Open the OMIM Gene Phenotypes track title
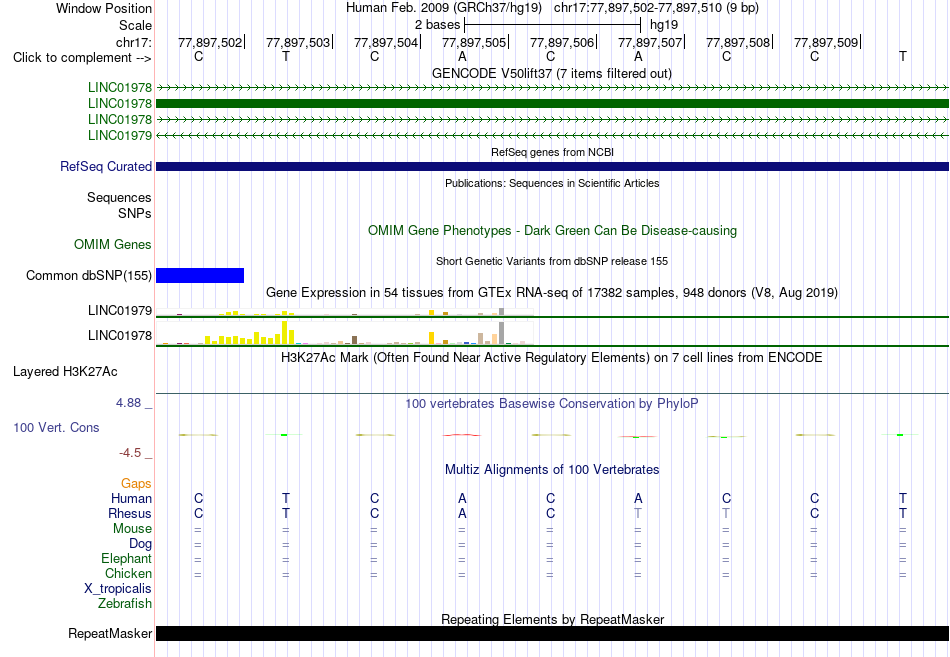This screenshot has width=950, height=657. (x=552, y=230)
